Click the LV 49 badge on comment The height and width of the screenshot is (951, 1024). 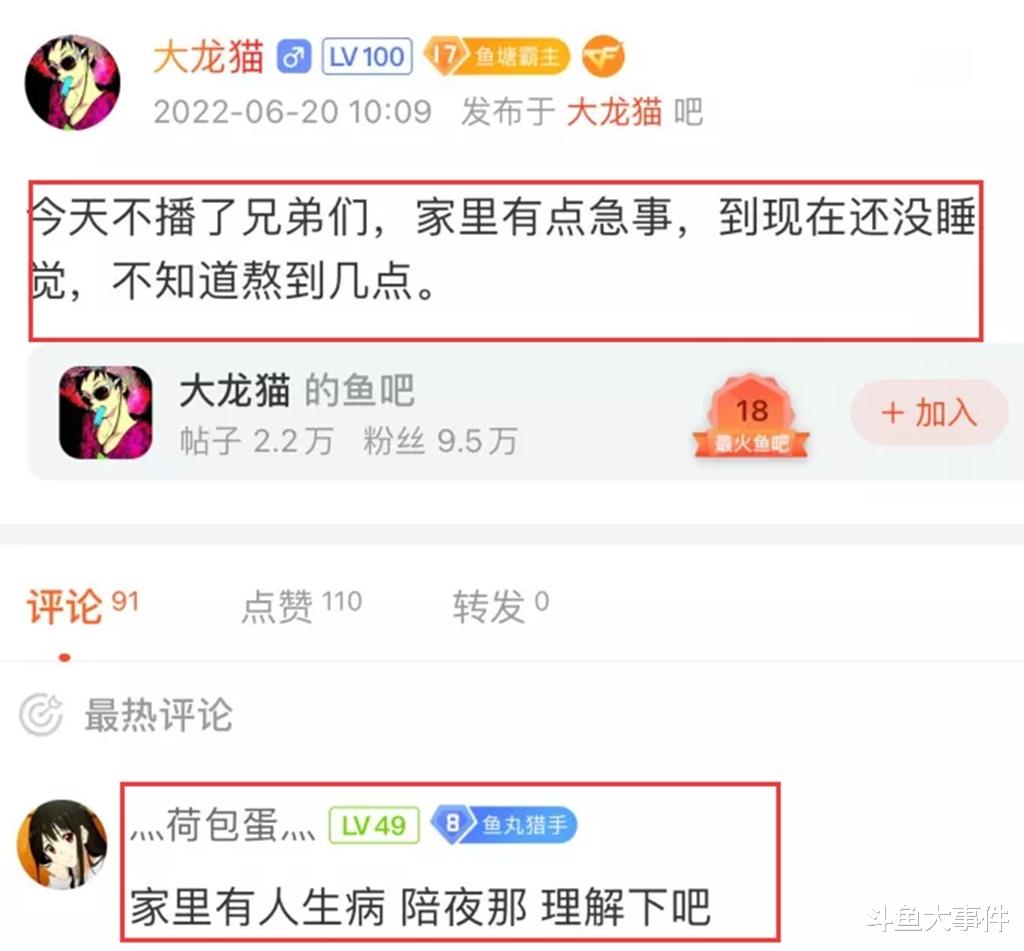pos(374,826)
